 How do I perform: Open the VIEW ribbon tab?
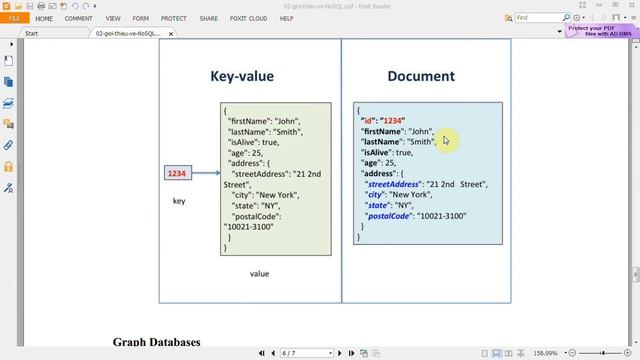tap(113, 18)
